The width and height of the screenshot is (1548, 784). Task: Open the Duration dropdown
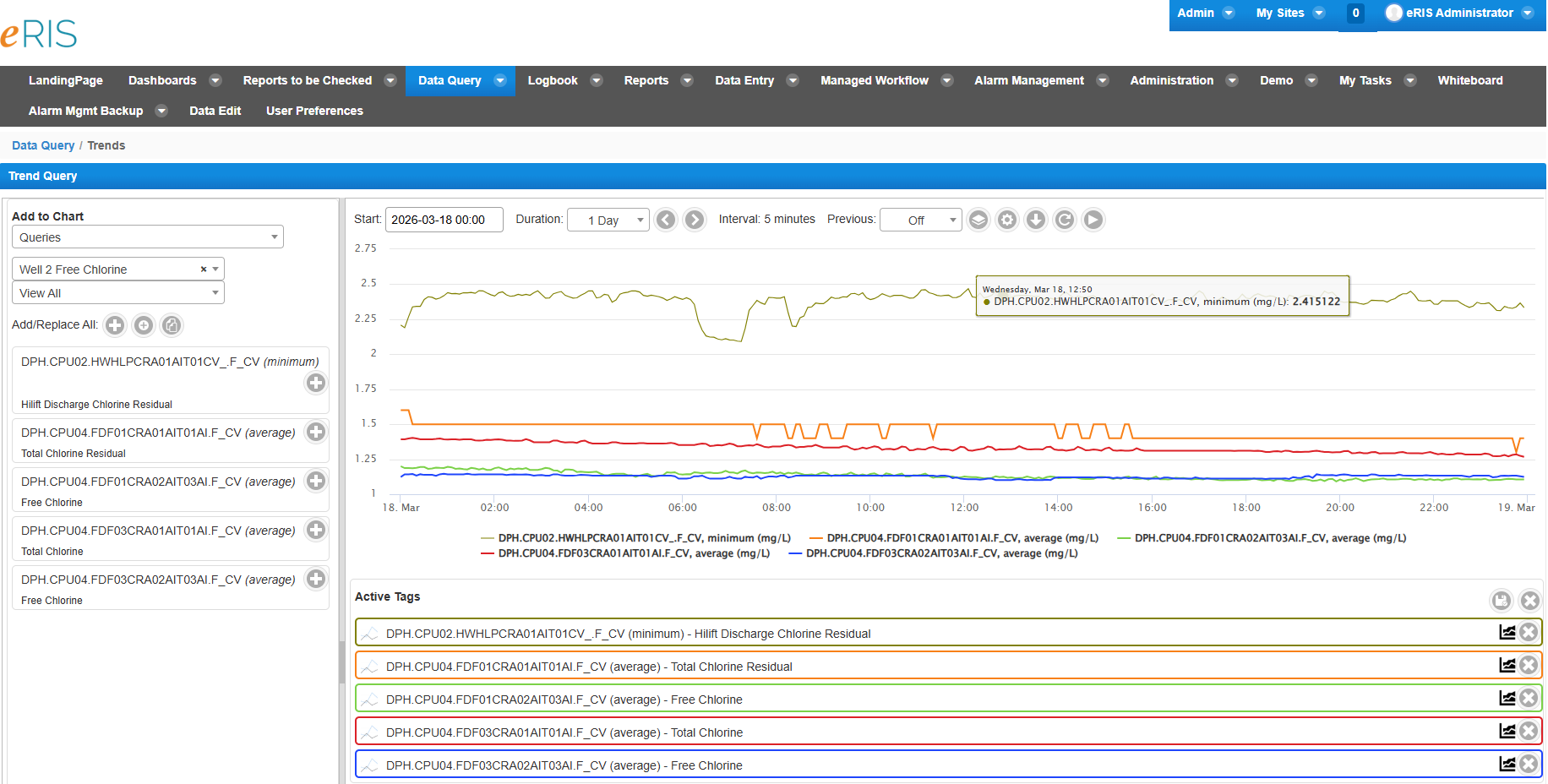(x=608, y=220)
